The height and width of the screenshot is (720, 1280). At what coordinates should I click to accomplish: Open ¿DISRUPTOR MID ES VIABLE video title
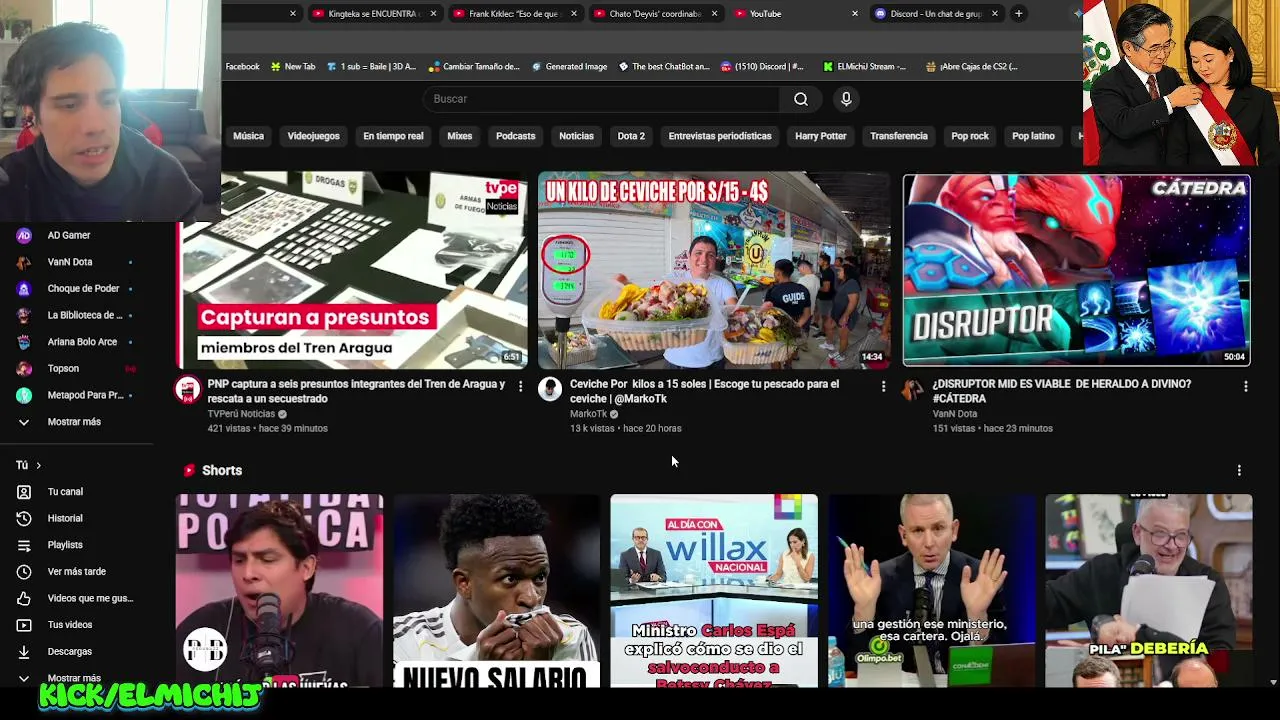[x=1061, y=391]
